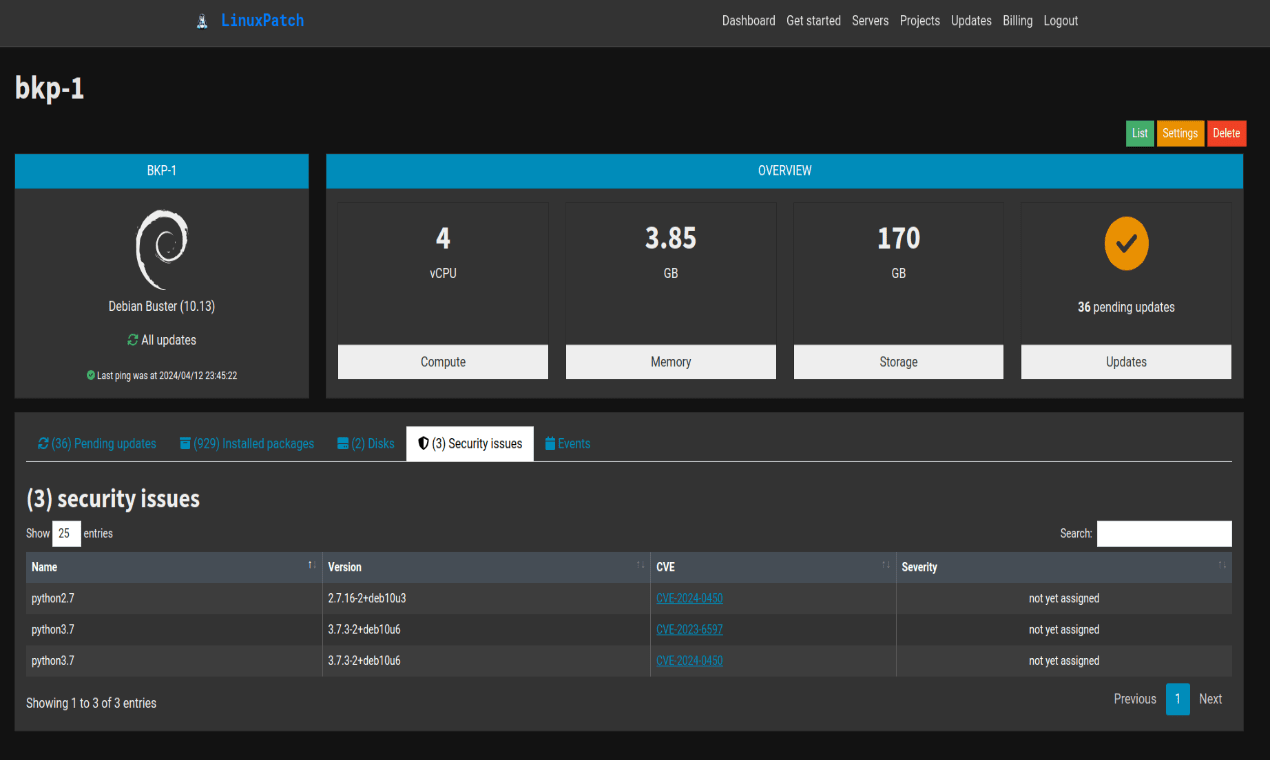Sort table by Name column arrows
Image resolution: width=1270 pixels, height=760 pixels.
[311, 567]
